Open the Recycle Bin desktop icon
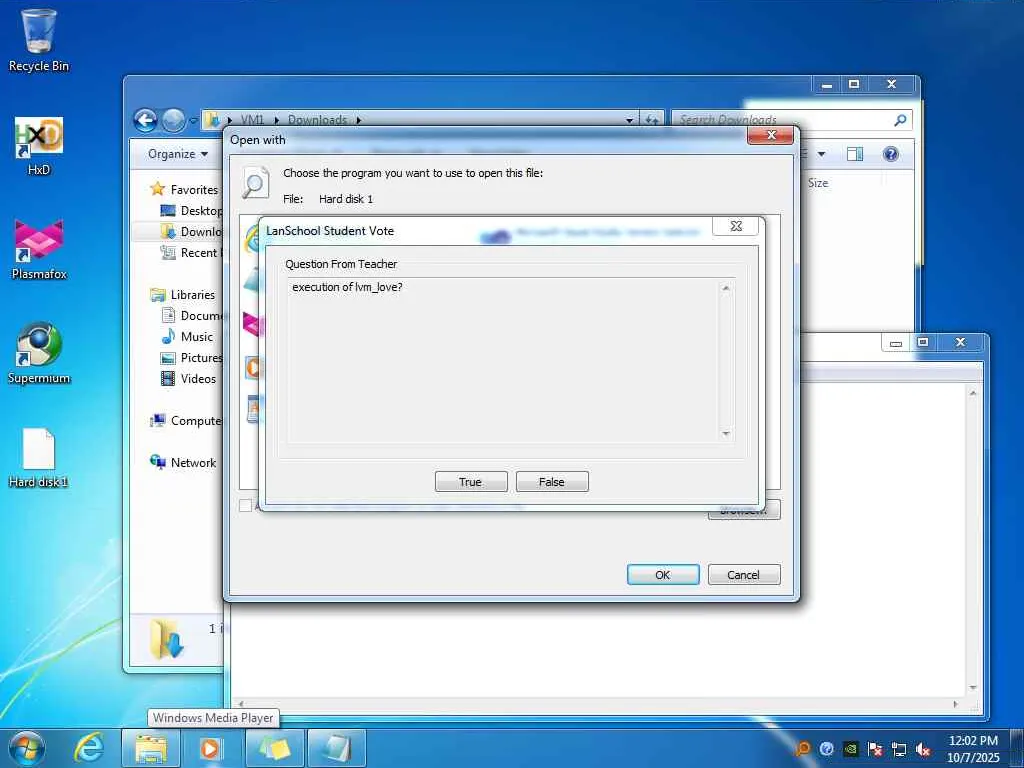 click(39, 40)
